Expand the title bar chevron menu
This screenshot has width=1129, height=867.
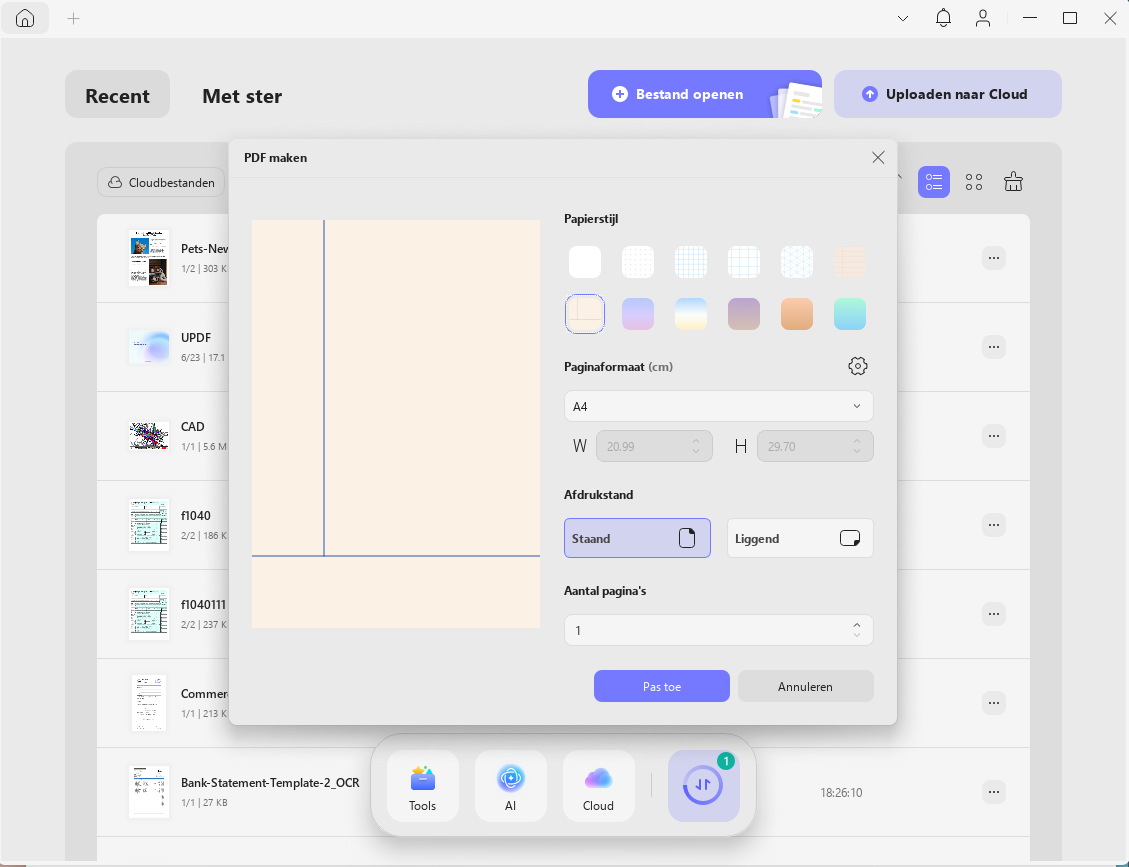point(903,19)
